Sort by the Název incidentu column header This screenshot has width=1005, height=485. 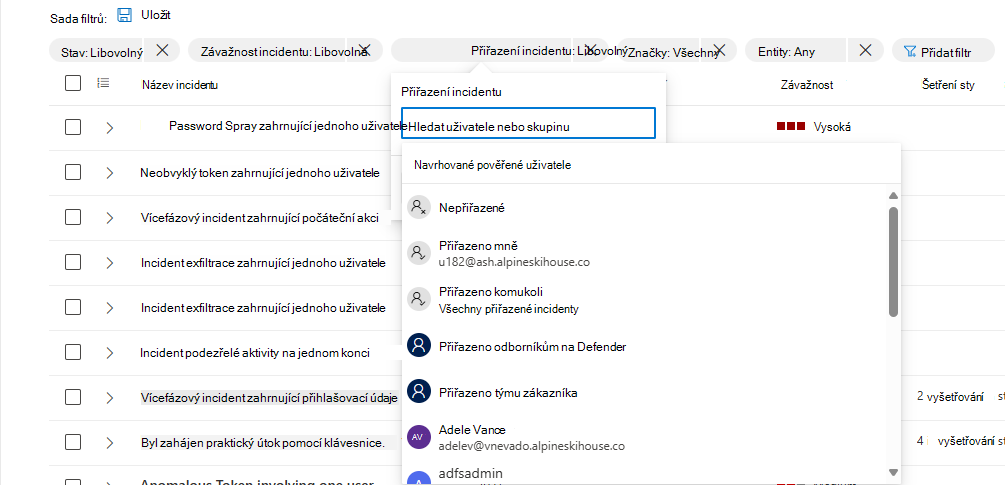180,85
